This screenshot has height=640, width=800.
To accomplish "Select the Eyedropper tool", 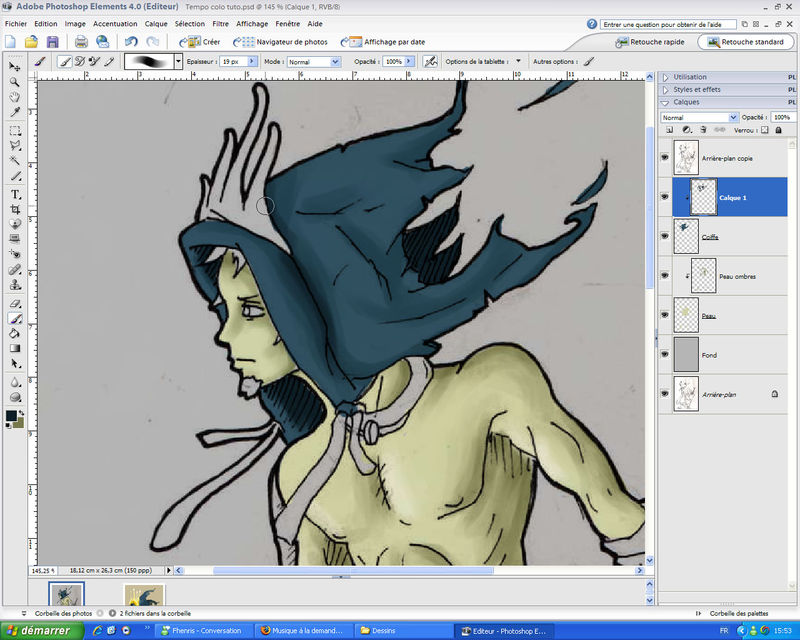I will (x=15, y=112).
